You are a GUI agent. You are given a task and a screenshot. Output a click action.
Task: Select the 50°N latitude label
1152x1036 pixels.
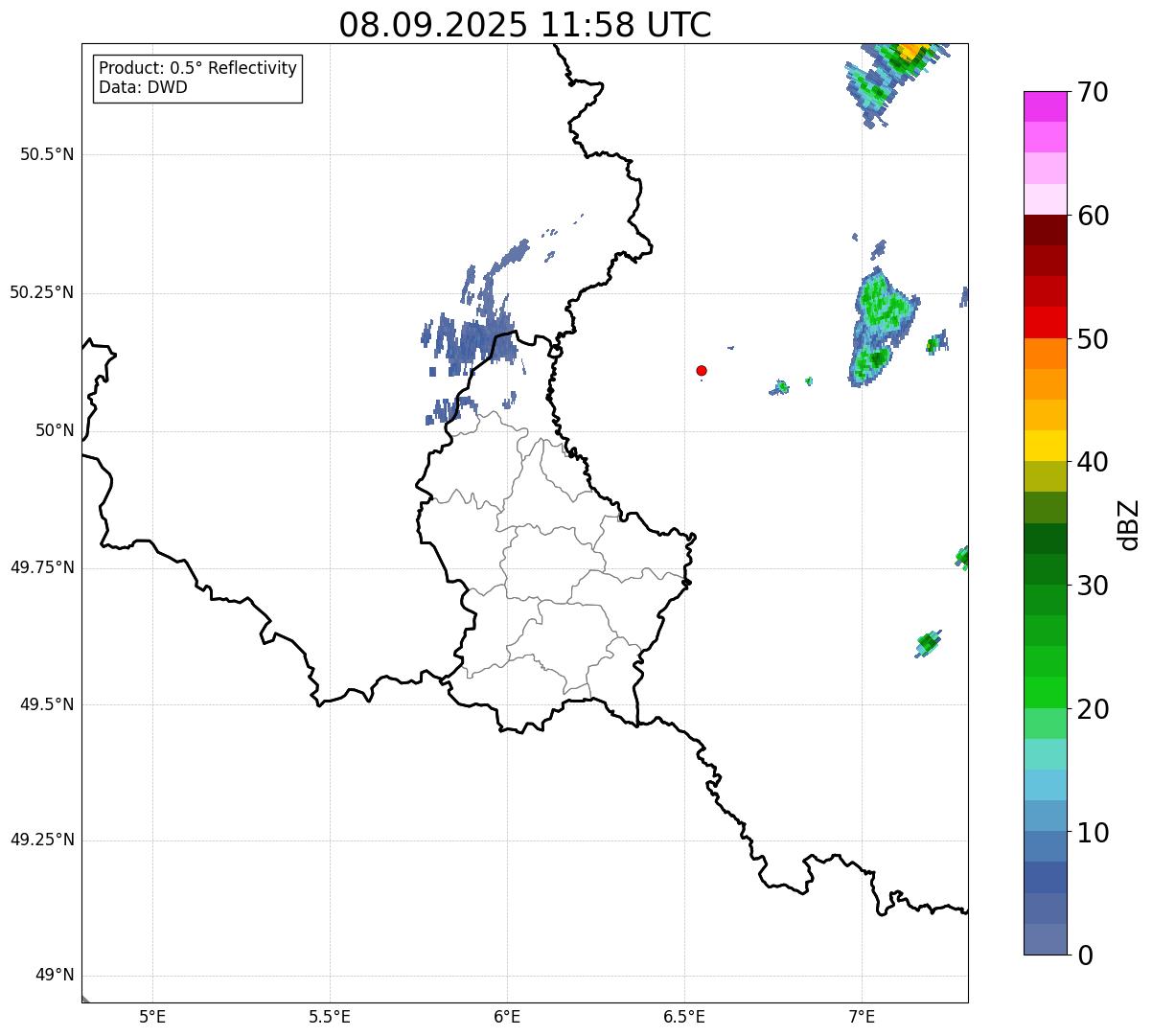(x=55, y=430)
